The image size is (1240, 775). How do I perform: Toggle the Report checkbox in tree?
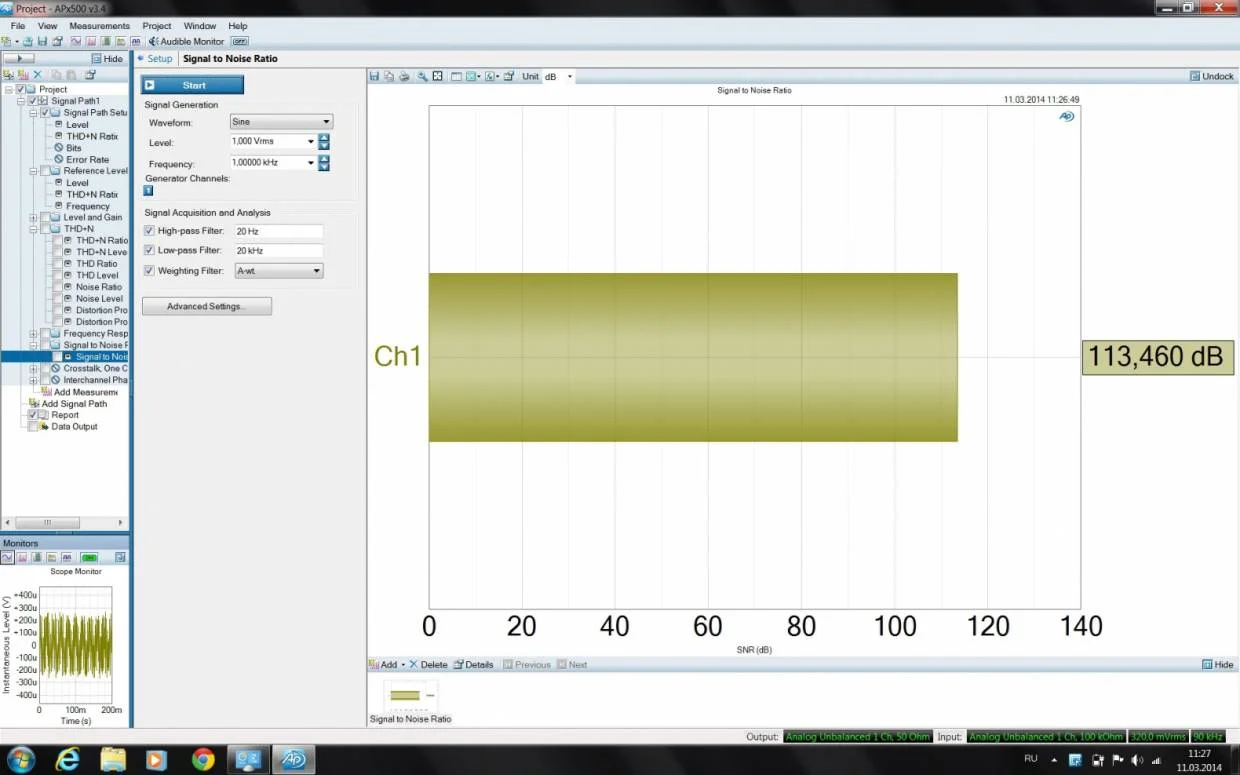(x=33, y=415)
